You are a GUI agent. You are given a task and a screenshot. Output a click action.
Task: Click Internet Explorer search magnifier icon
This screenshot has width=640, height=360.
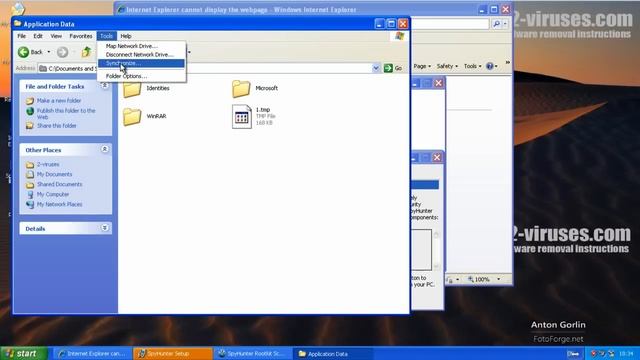tap(496, 24)
